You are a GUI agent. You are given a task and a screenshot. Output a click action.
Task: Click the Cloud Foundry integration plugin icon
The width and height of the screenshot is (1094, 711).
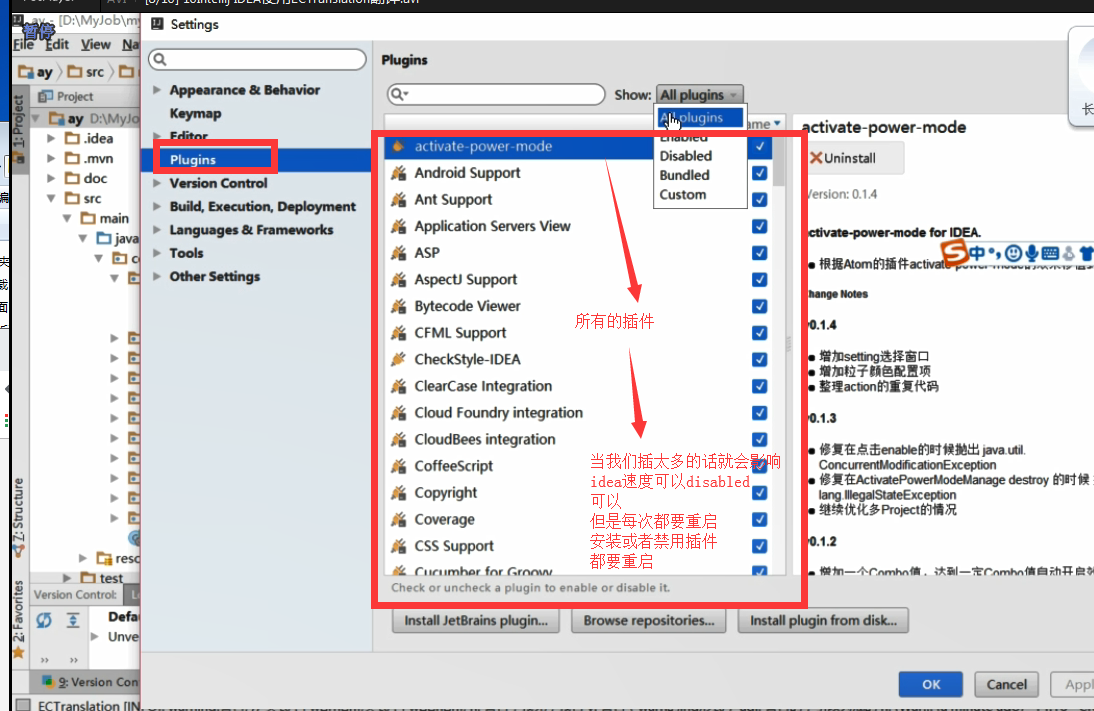click(x=398, y=413)
